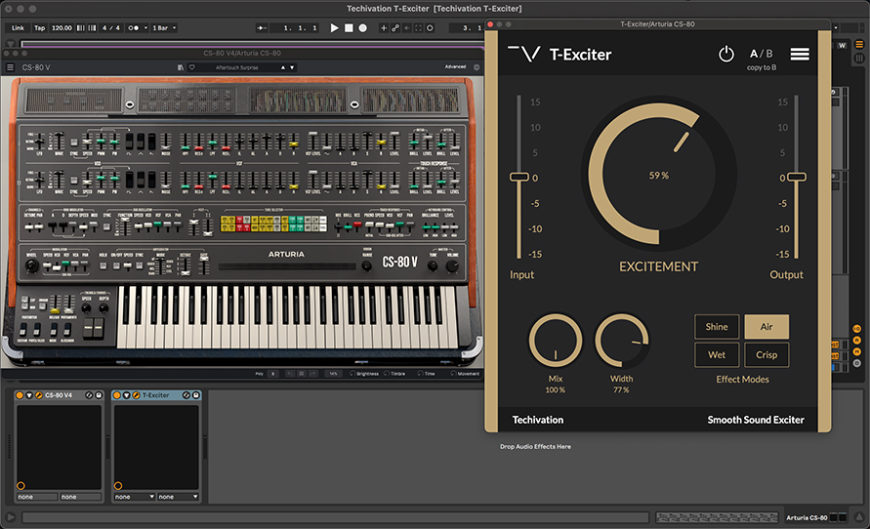This screenshot has height=529, width=870.
Task: Click the Drop Audio Effects Here text
Action: tap(535, 446)
